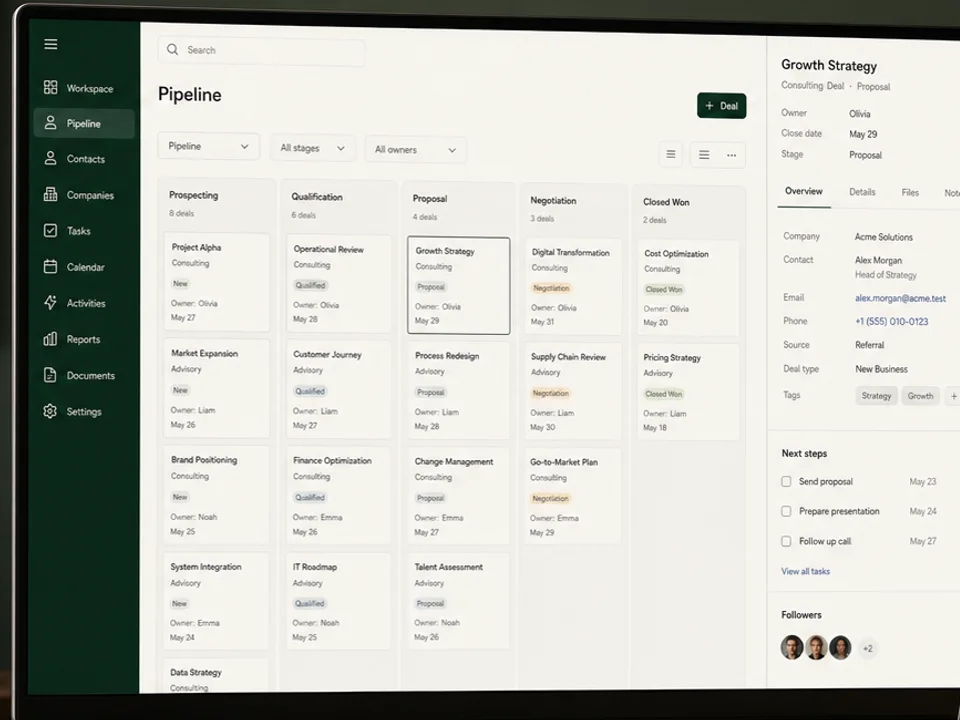The width and height of the screenshot is (960, 720).
Task: Click the Calendar icon in sidebar
Action: point(50,267)
